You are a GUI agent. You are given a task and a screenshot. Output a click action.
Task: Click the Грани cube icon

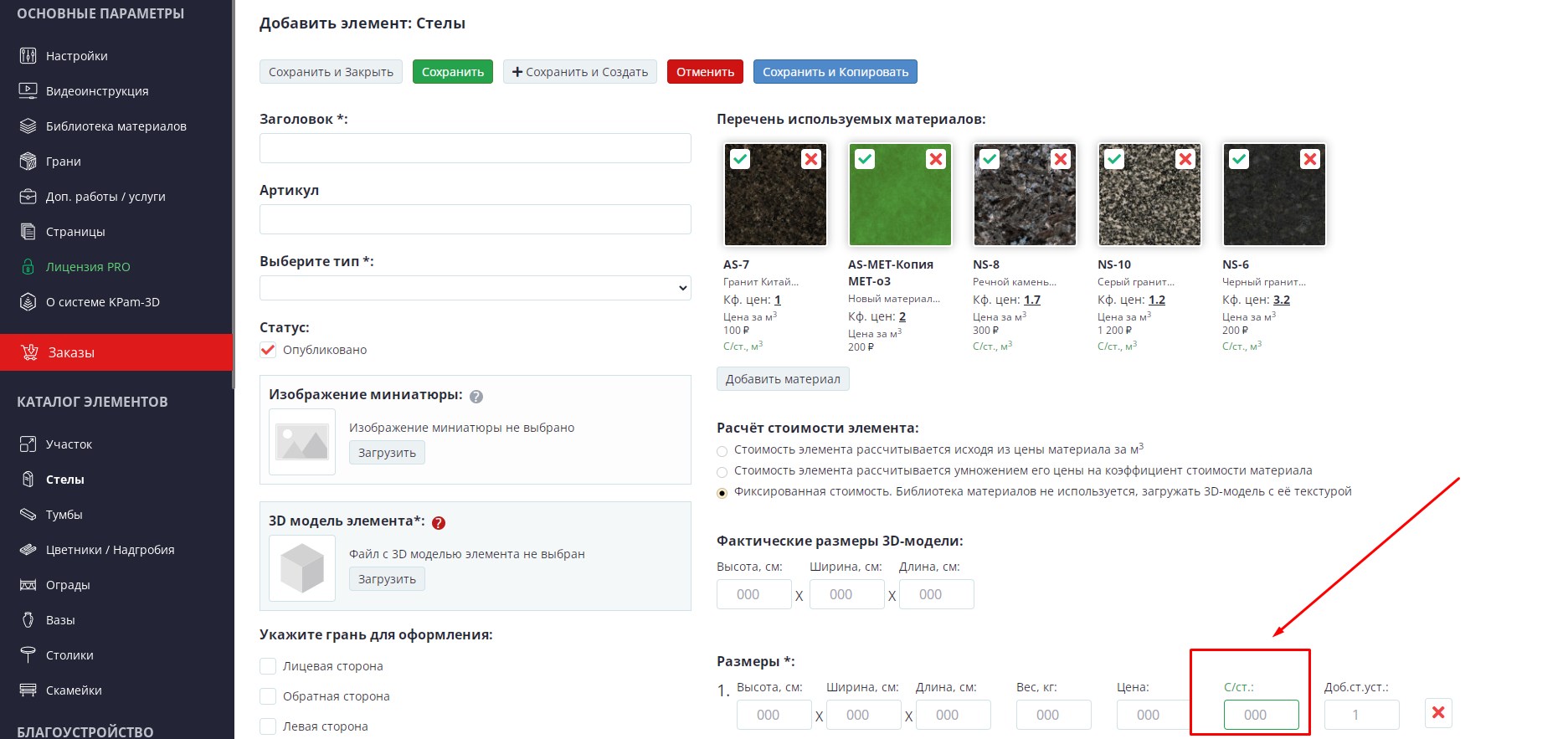pos(28,162)
